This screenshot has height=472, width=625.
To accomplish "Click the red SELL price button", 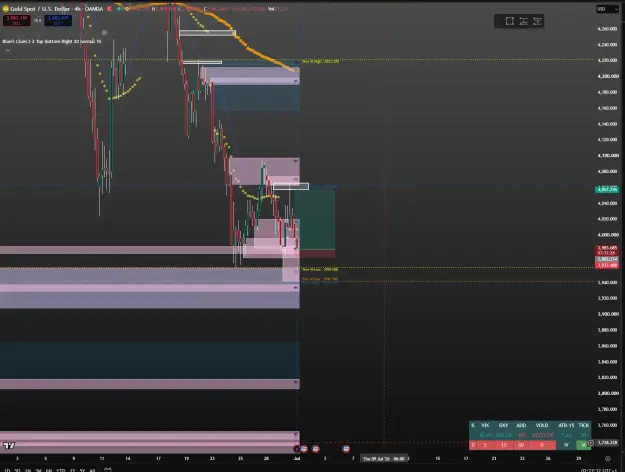I will point(16,20).
